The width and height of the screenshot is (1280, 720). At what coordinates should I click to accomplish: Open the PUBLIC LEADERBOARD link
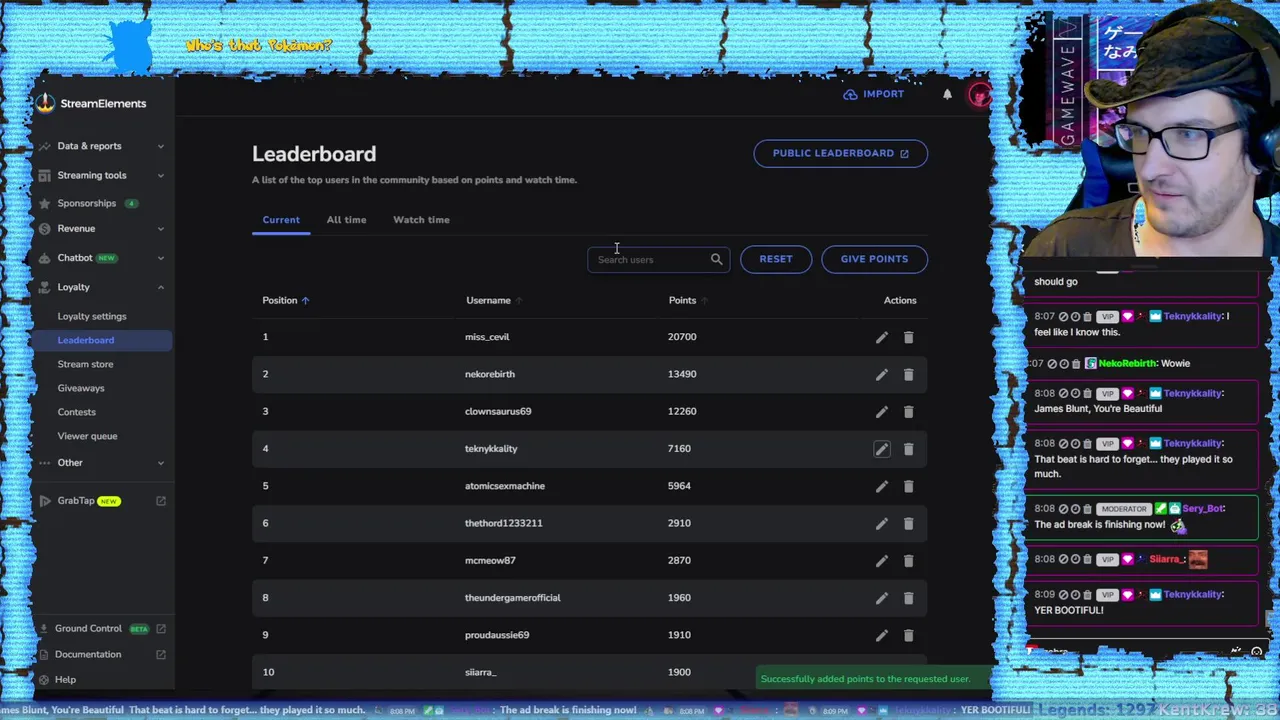click(x=840, y=153)
